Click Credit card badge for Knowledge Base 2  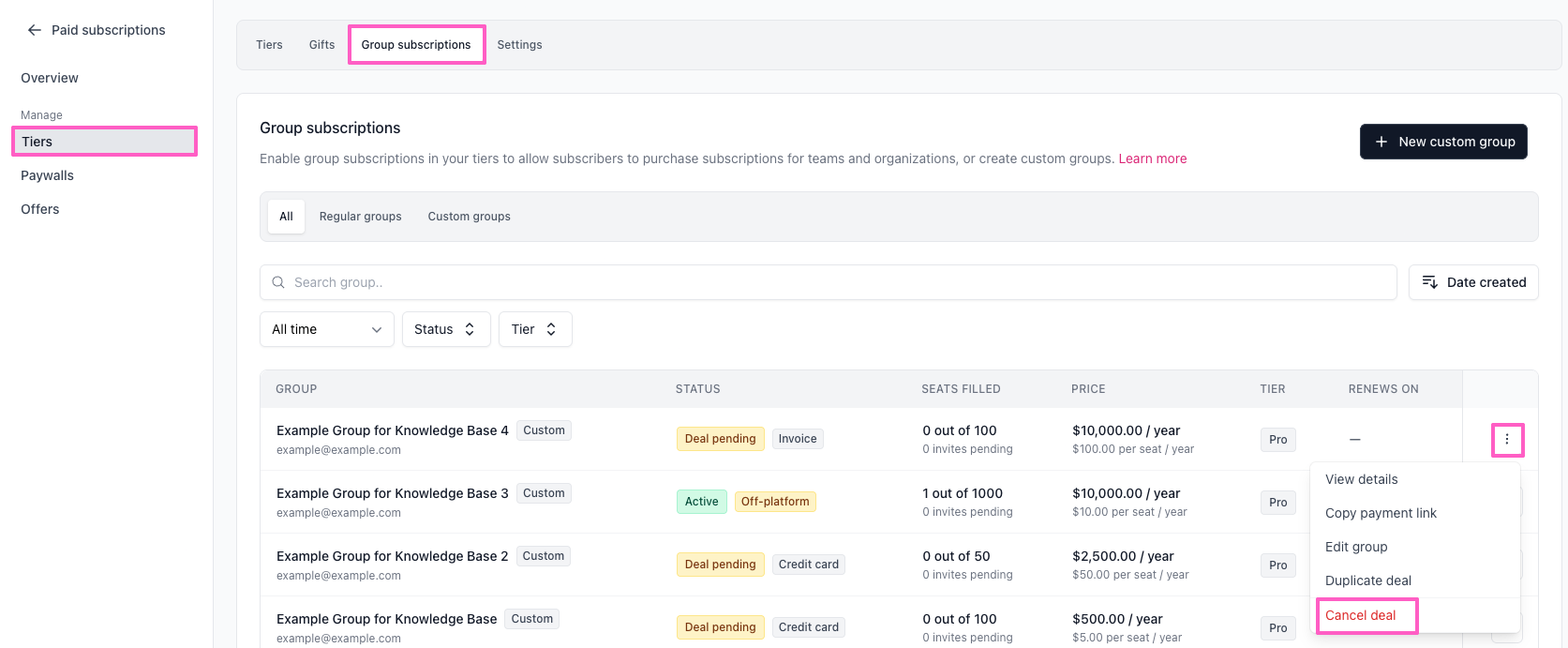click(x=809, y=565)
